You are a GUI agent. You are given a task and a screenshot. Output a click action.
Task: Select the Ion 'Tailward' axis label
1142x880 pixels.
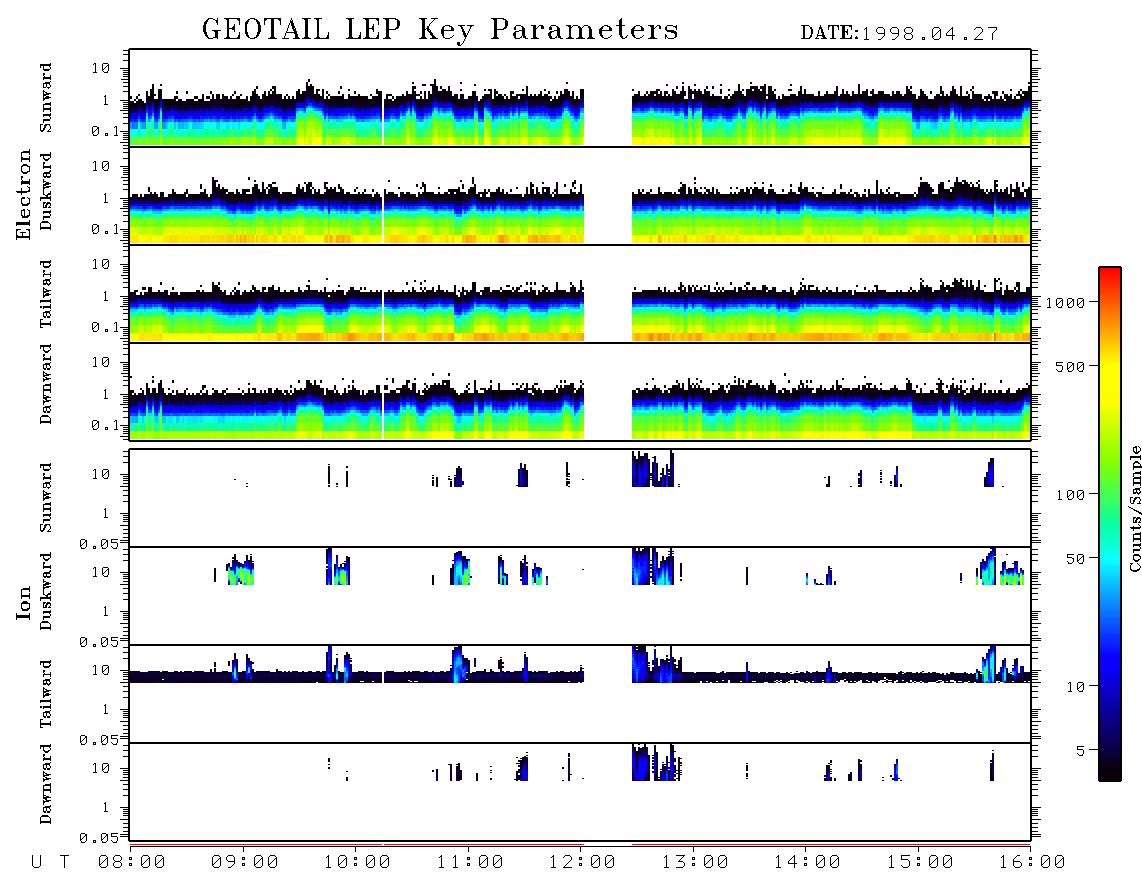(46, 694)
